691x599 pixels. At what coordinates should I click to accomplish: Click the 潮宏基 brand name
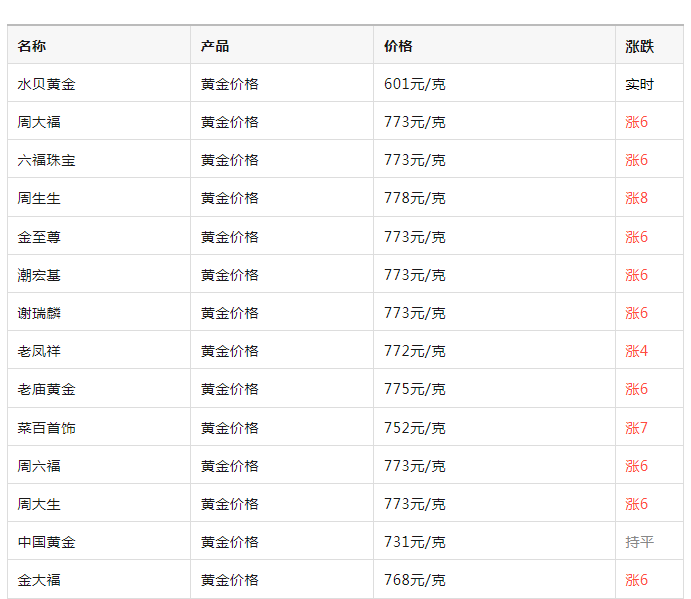tap(39, 275)
